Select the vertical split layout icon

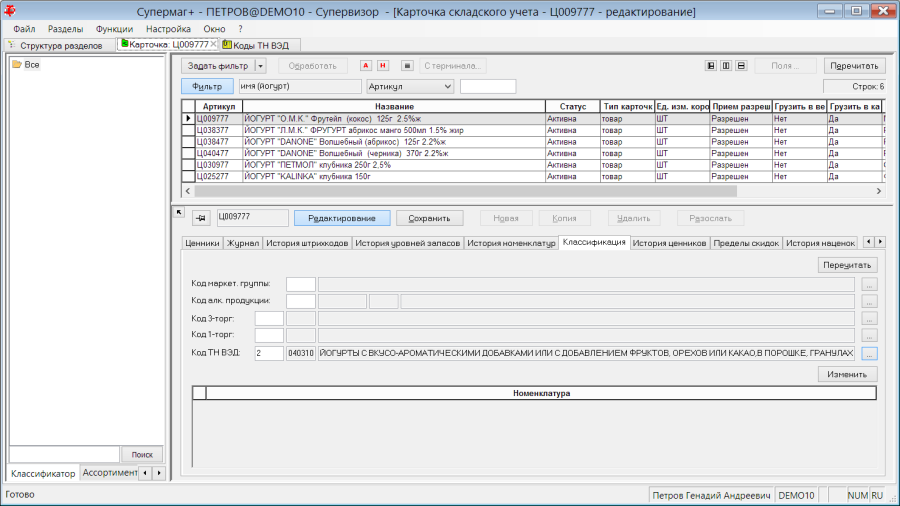coord(726,66)
